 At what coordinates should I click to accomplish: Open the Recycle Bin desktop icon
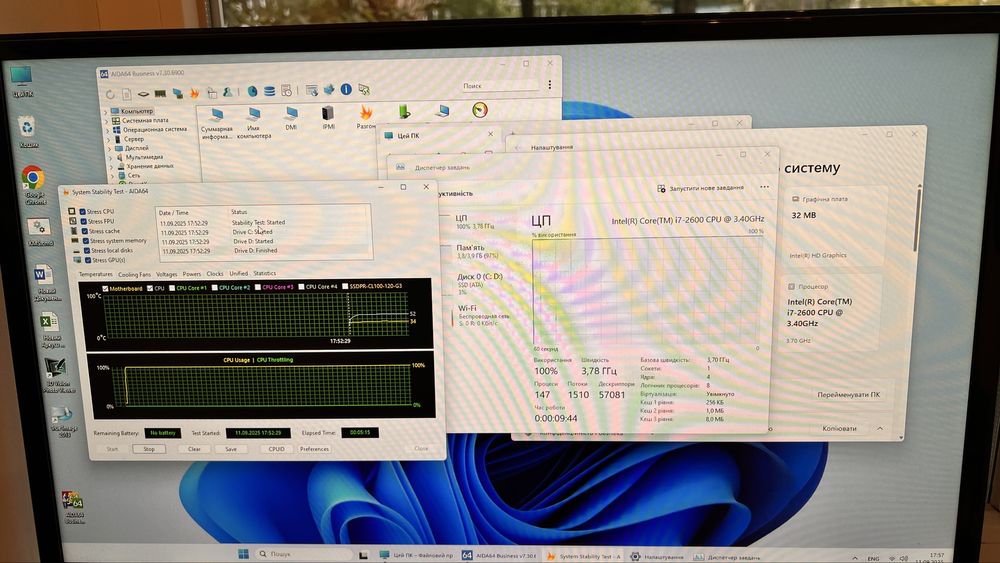[x=27, y=132]
